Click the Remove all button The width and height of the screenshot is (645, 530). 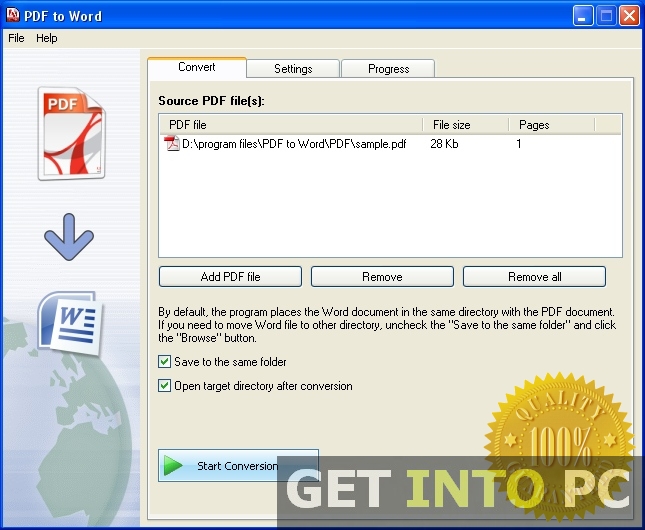click(534, 277)
